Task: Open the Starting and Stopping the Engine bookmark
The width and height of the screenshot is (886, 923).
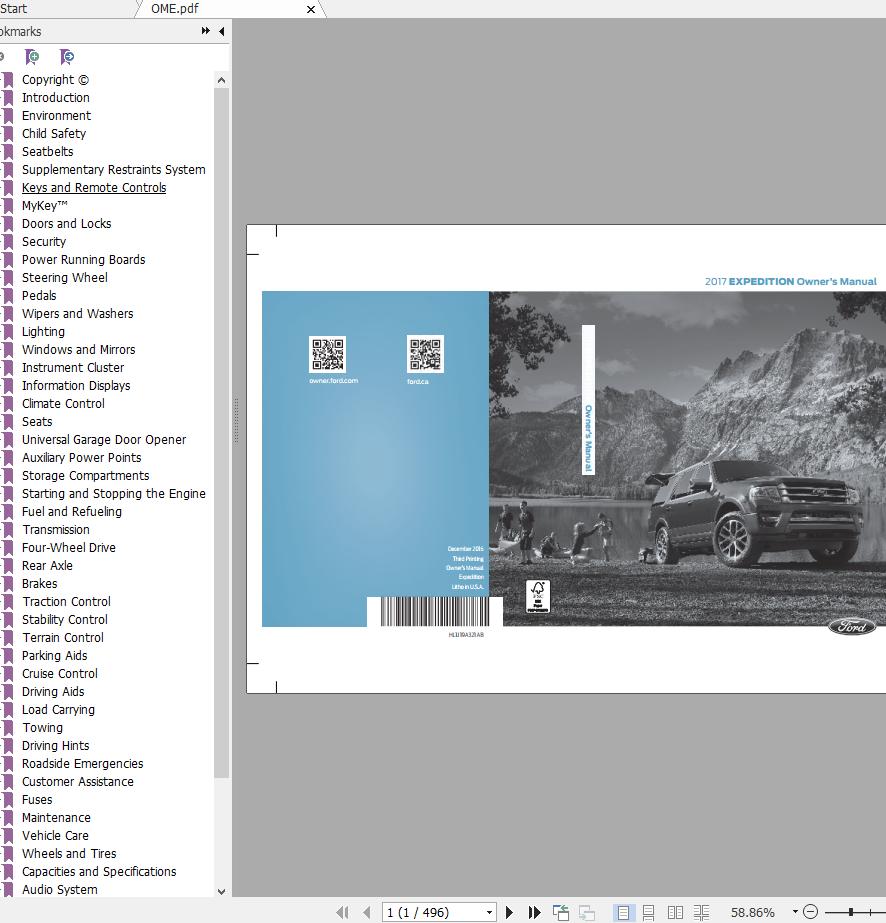Action: [x=114, y=494]
